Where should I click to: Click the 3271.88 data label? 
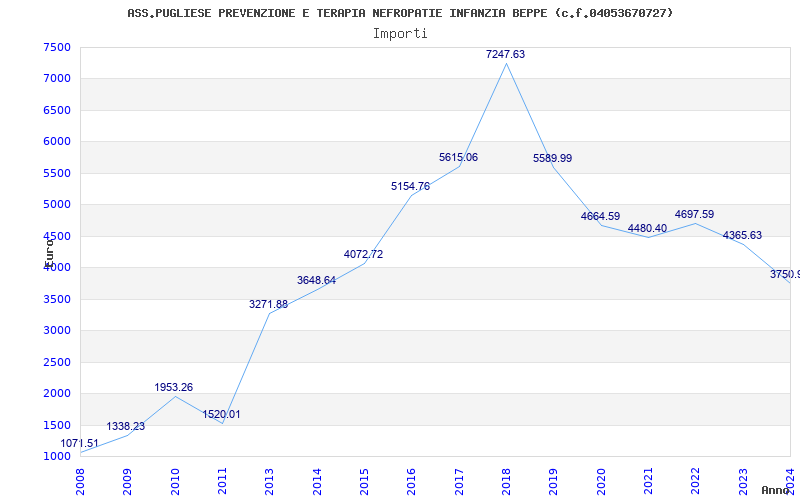[x=268, y=304]
